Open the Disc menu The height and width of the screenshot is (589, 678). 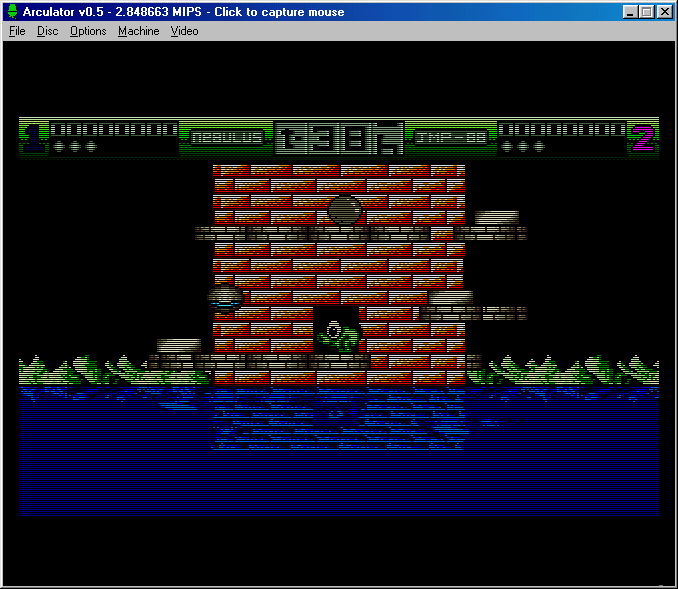(x=48, y=31)
